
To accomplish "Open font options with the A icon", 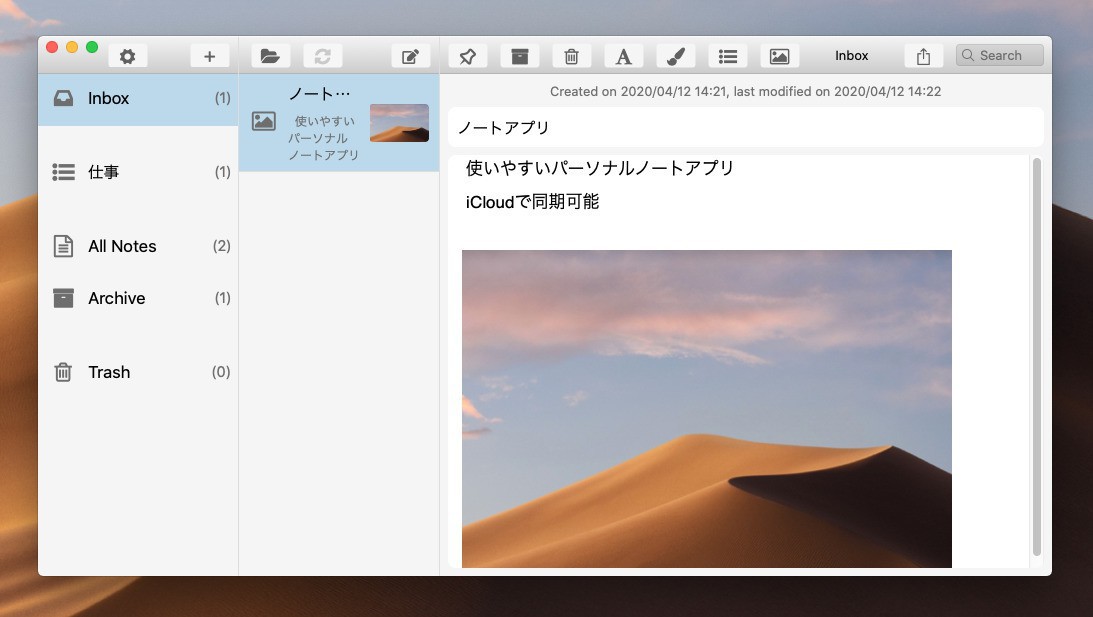I will [623, 57].
